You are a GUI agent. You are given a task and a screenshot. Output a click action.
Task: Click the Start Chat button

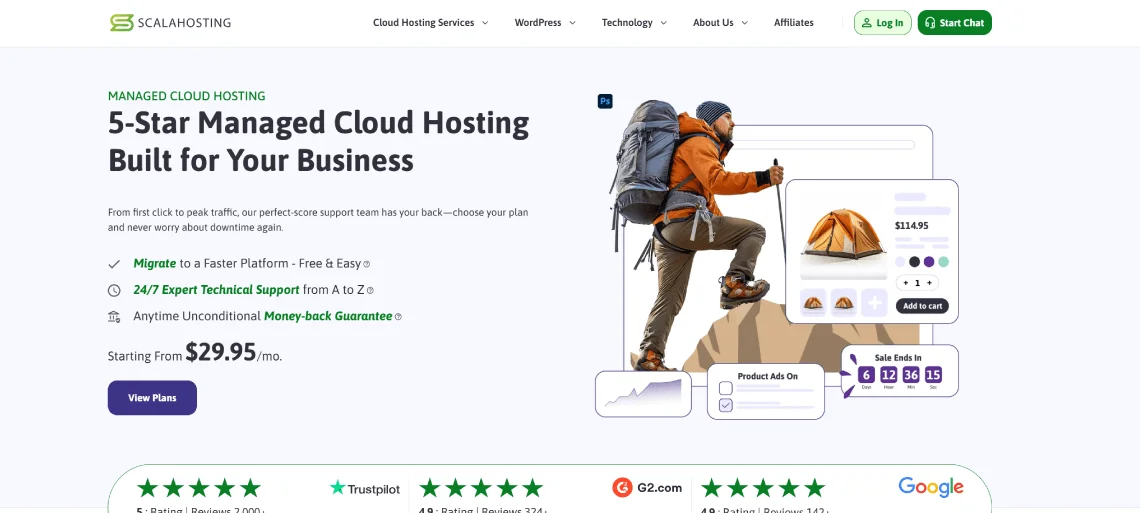click(x=955, y=23)
